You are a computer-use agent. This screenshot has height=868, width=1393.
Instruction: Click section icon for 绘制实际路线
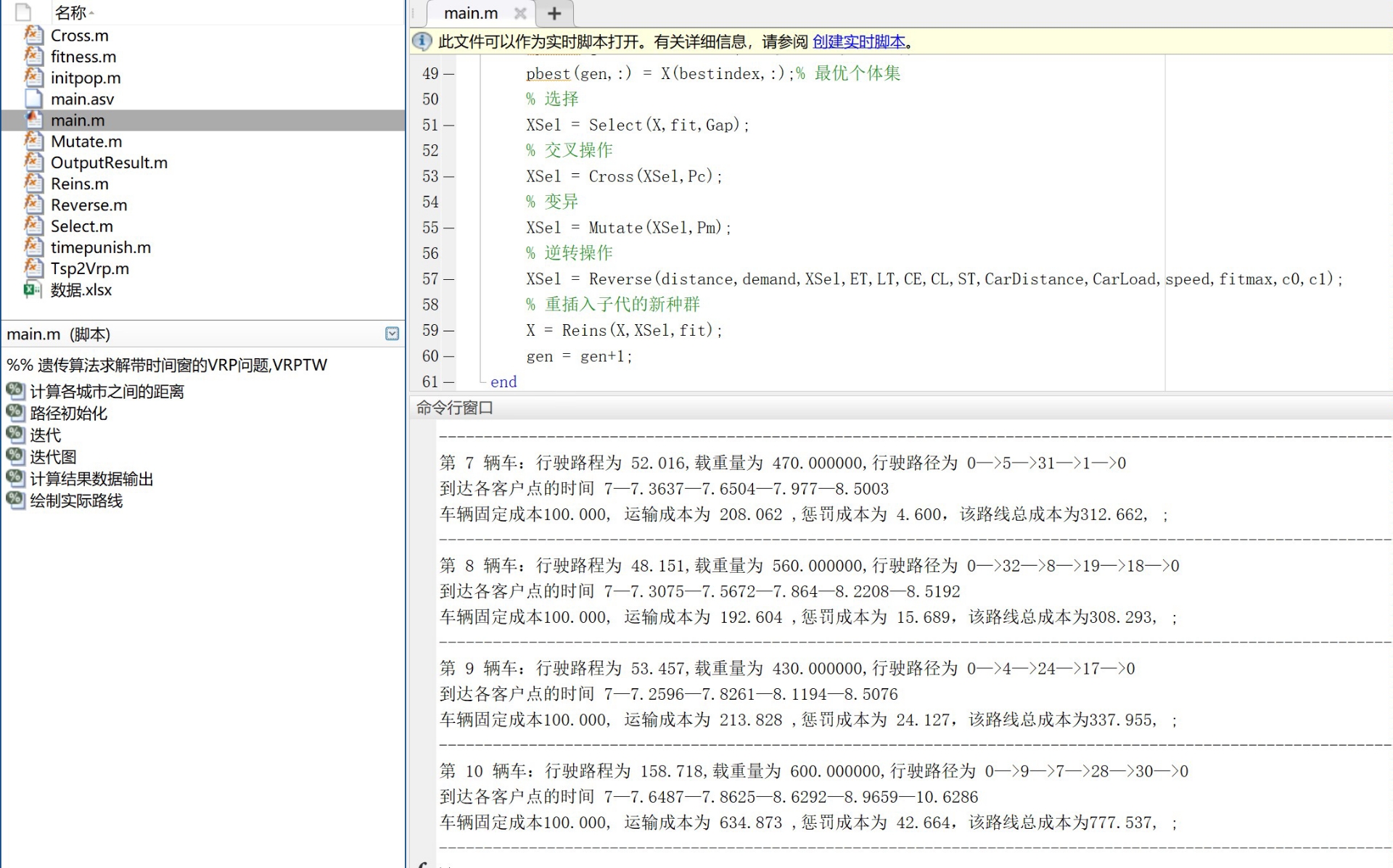(x=15, y=500)
